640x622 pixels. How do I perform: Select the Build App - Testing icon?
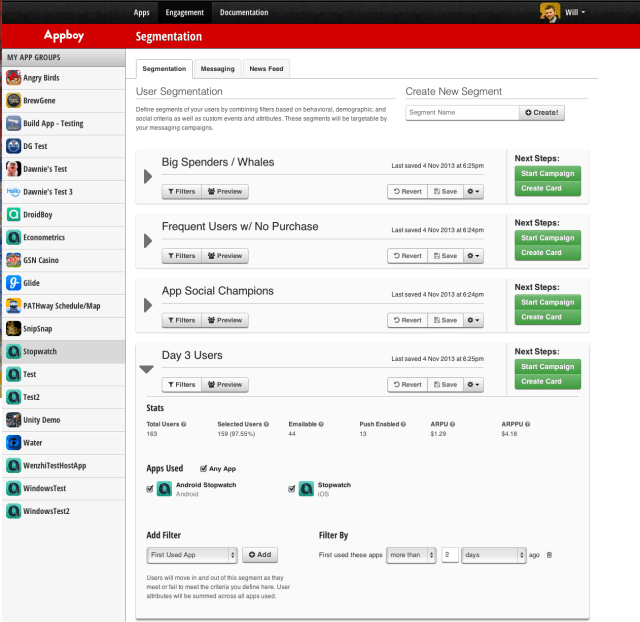coord(13,123)
